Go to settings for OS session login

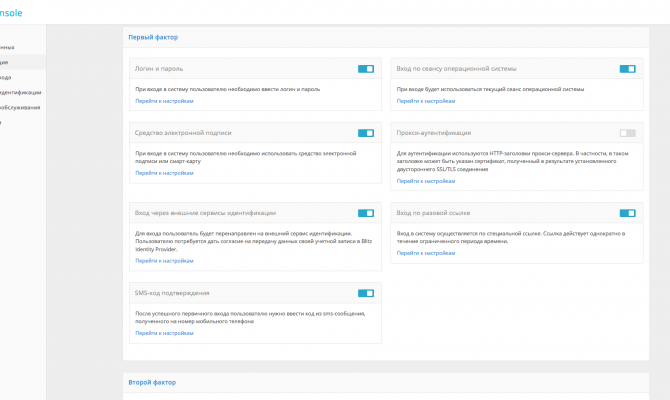pyautogui.click(x=425, y=101)
